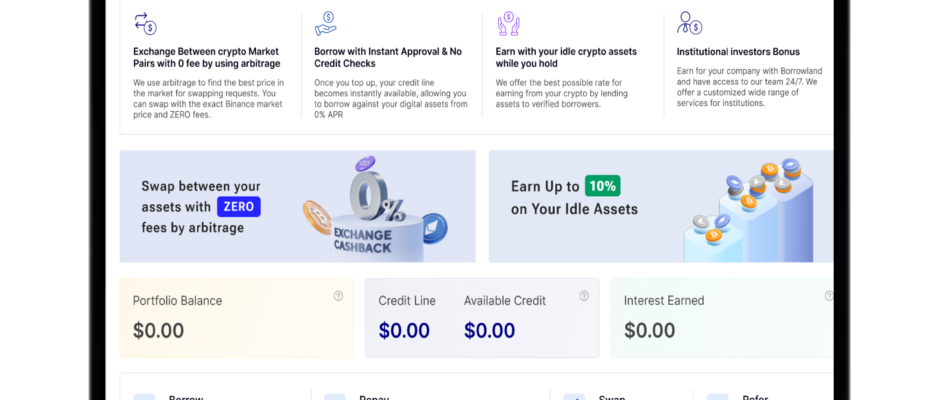Click the institutional investors person icon
Image resolution: width=940 pixels, height=400 pixels.
(x=689, y=23)
